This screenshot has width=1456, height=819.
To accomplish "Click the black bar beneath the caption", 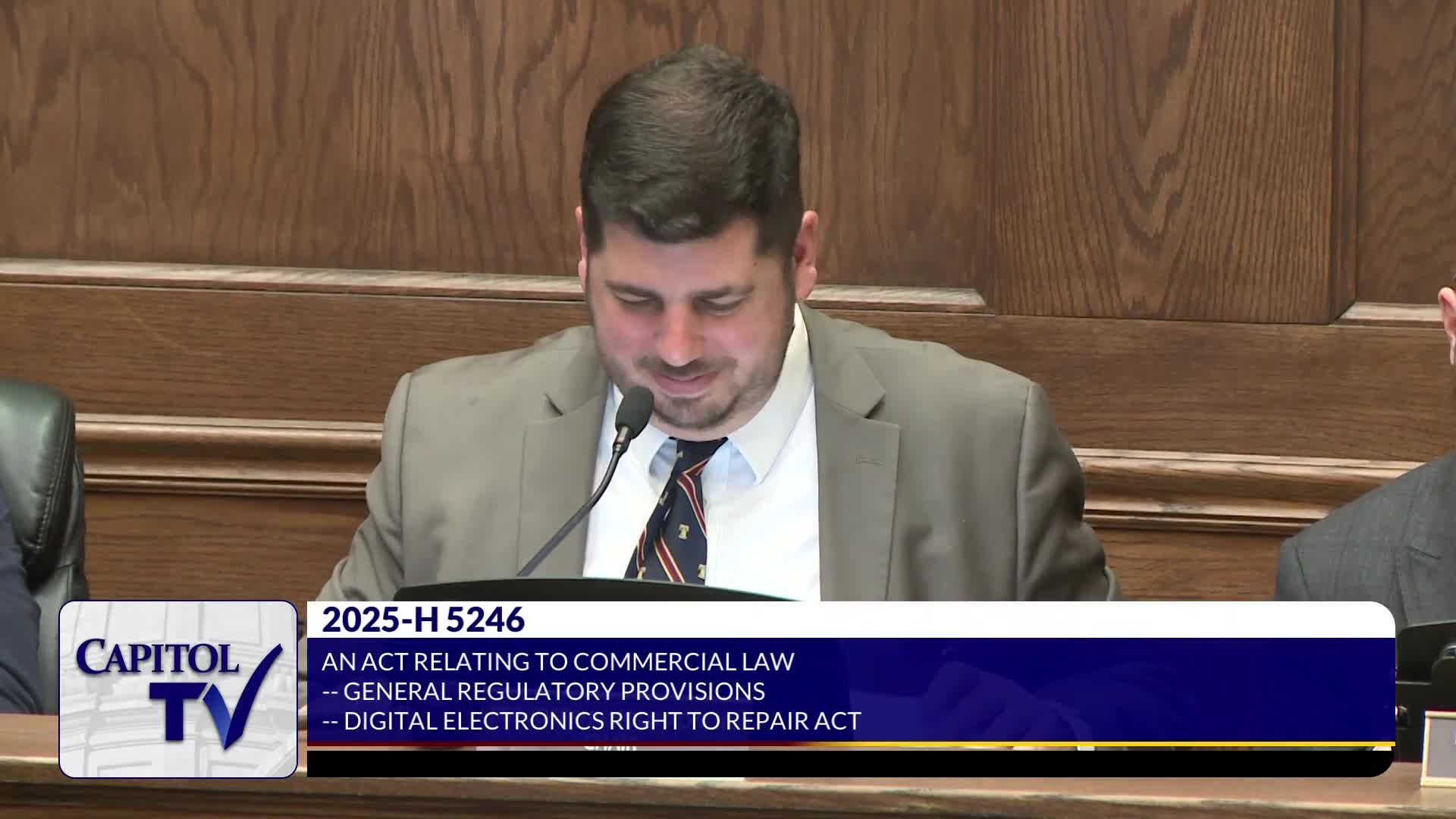I will coord(834,763).
